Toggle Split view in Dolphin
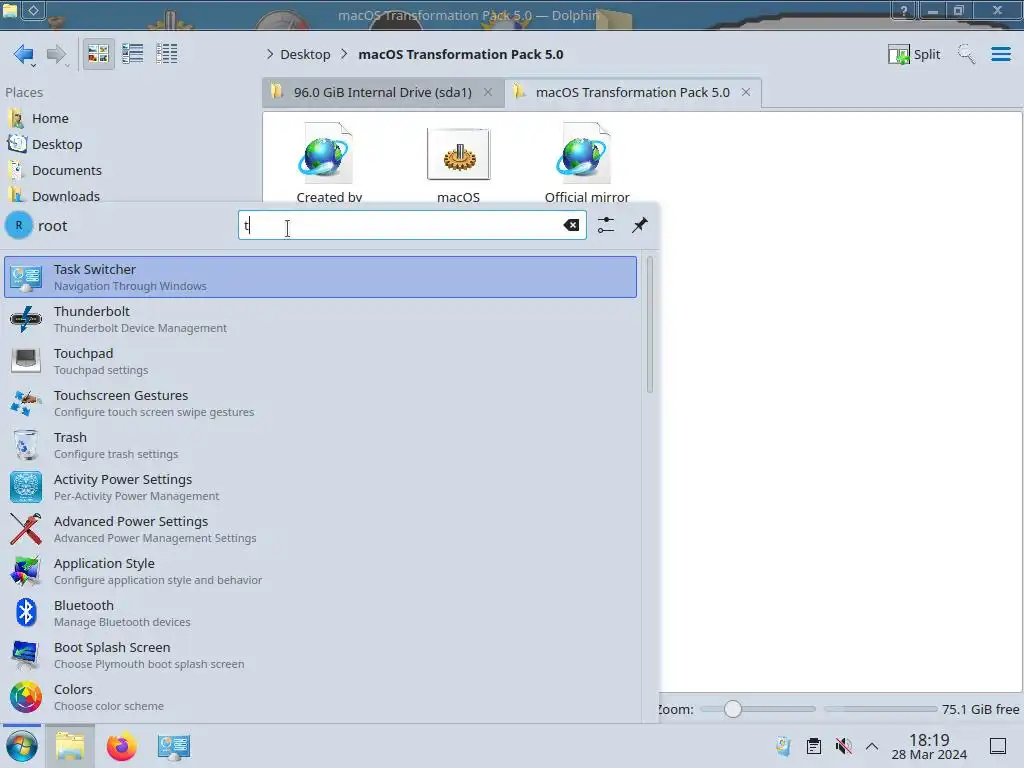 914,54
